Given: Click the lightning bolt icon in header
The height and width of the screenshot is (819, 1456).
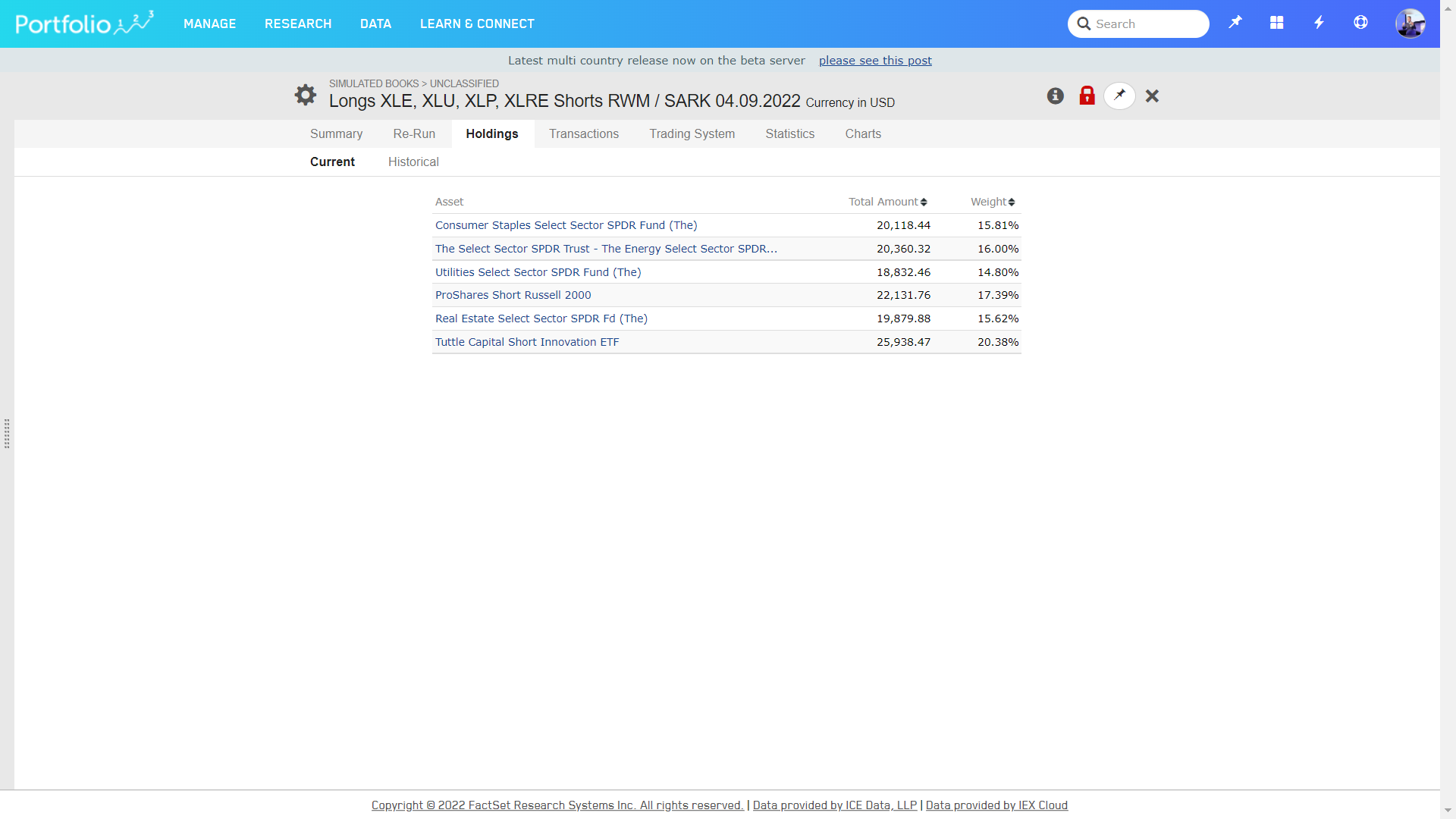Looking at the screenshot, I should pos(1319,23).
